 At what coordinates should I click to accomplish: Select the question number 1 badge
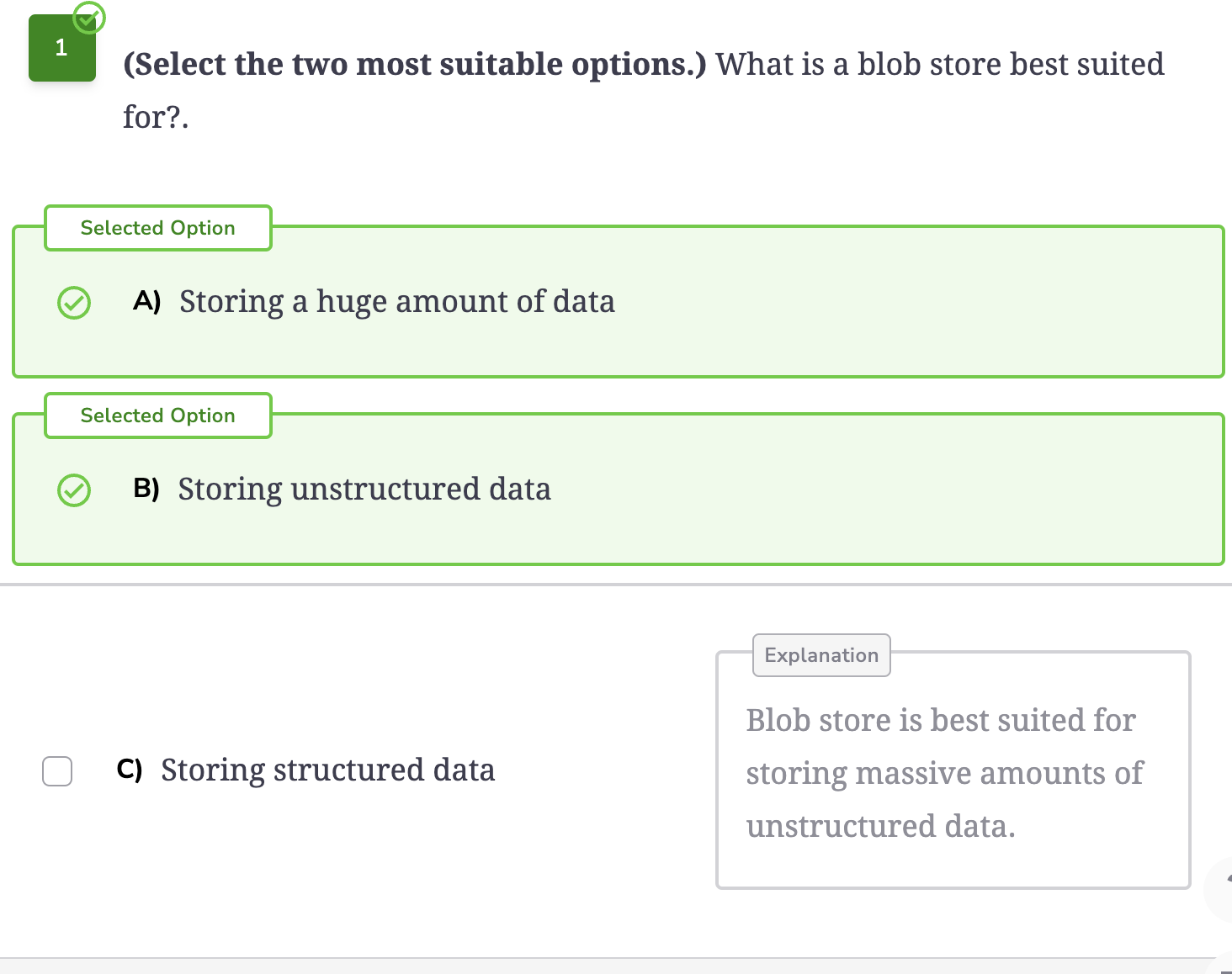click(x=62, y=48)
